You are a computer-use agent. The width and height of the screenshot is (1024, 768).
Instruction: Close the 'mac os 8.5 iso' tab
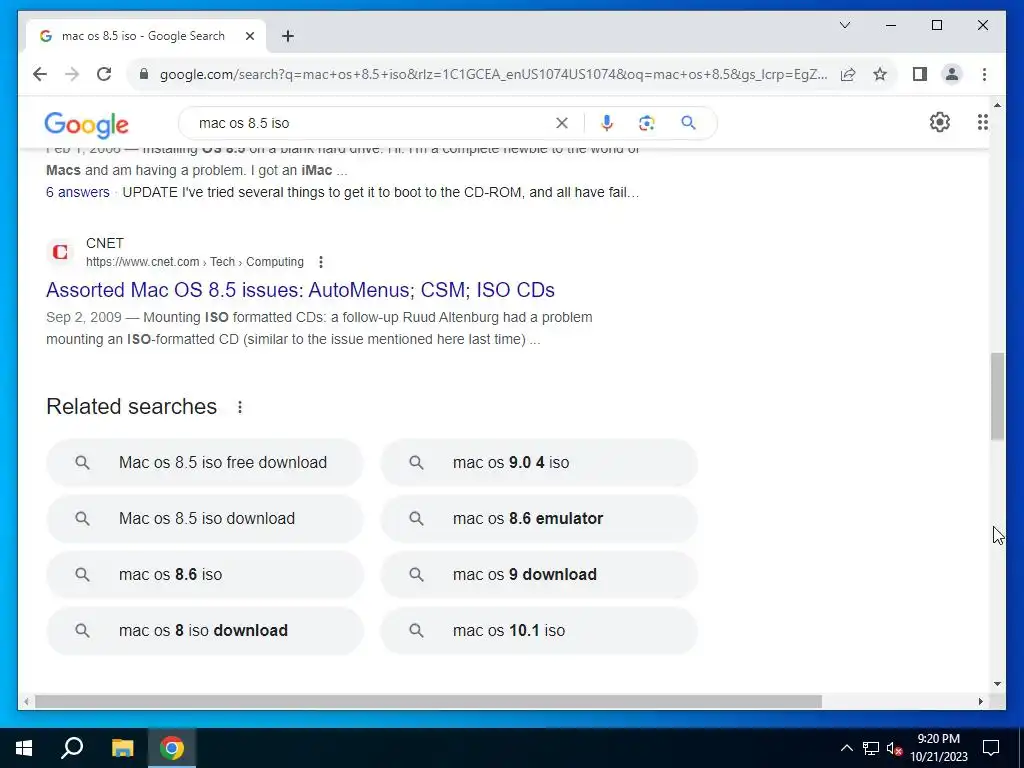tap(249, 36)
